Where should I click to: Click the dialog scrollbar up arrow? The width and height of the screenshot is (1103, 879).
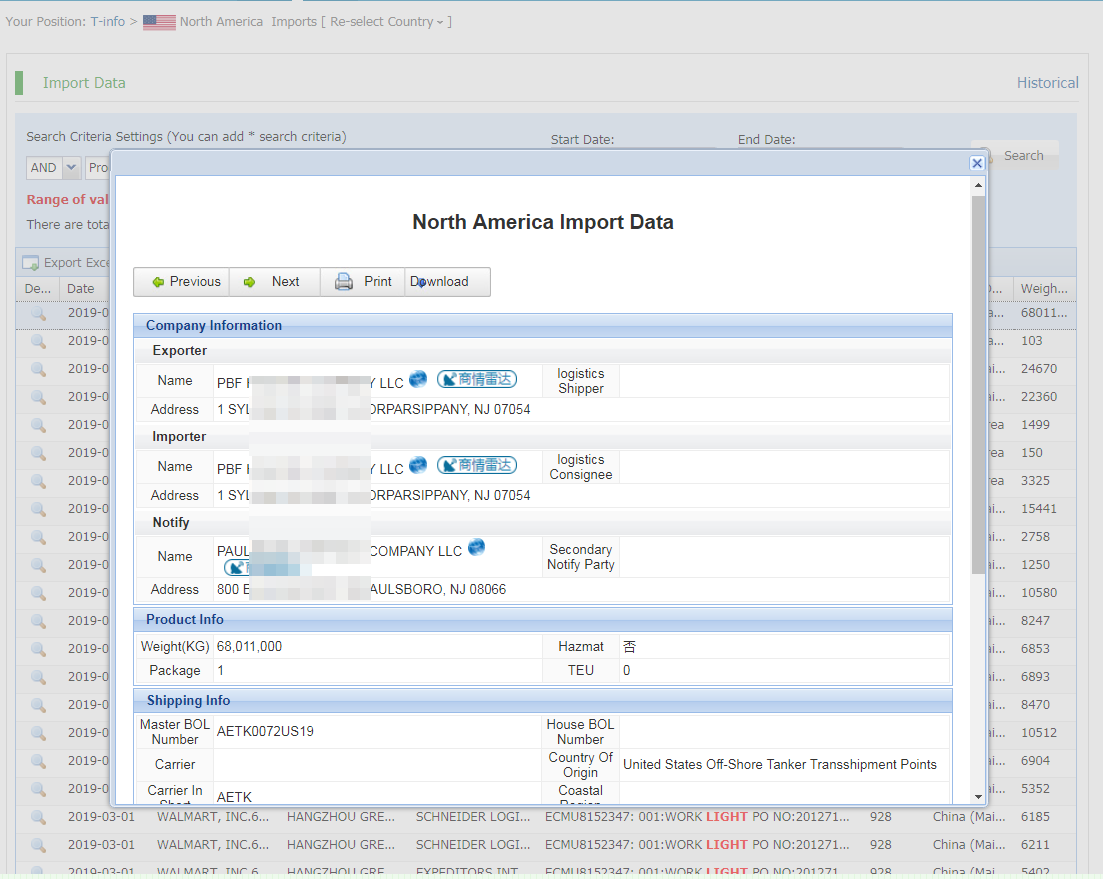click(x=978, y=186)
